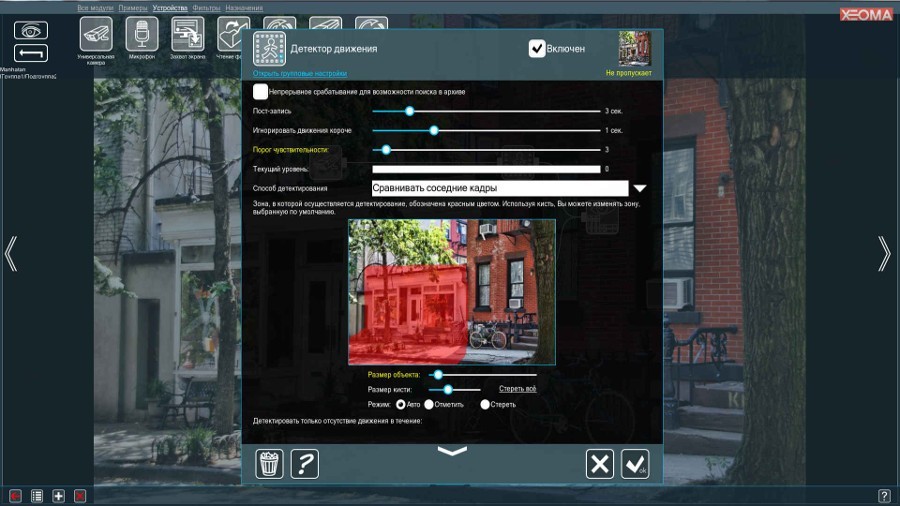This screenshot has width=900, height=506.
Task: Go to next view with right arrow
Action: pyautogui.click(x=884, y=254)
